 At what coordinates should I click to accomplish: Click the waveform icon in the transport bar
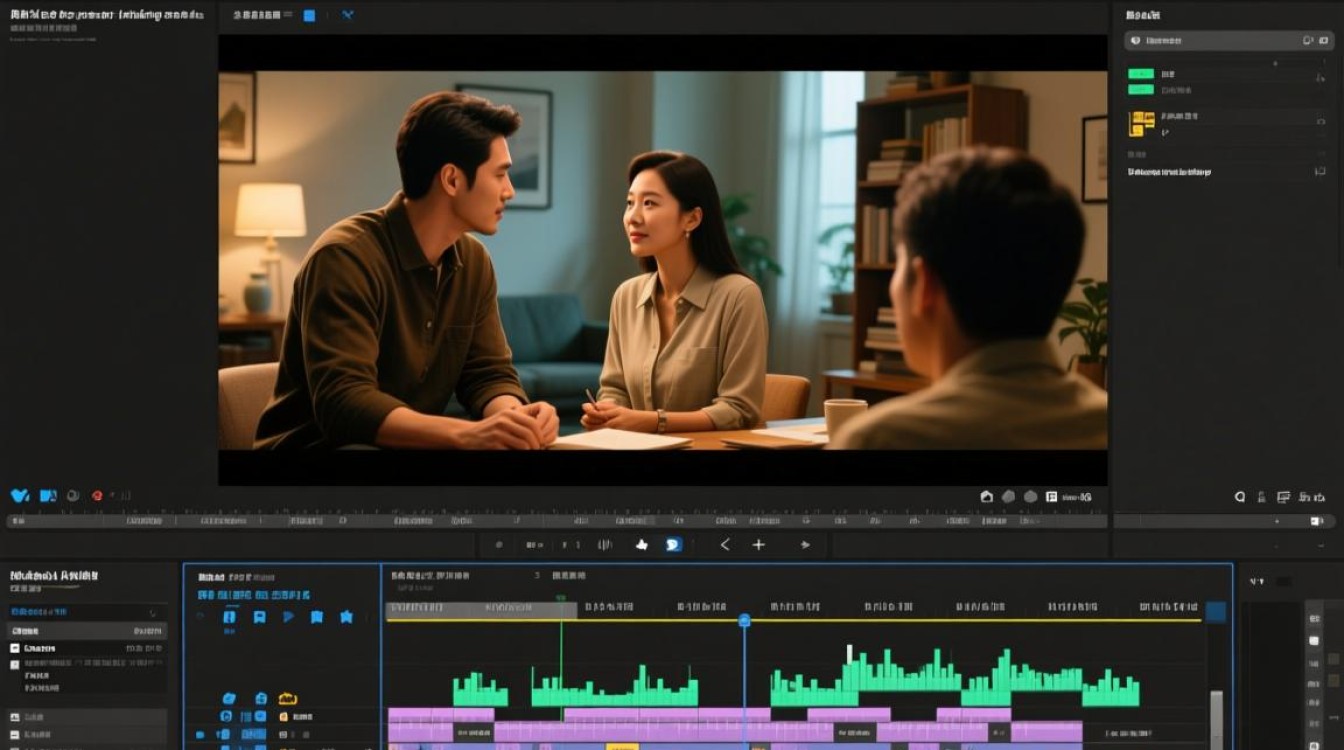[605, 545]
